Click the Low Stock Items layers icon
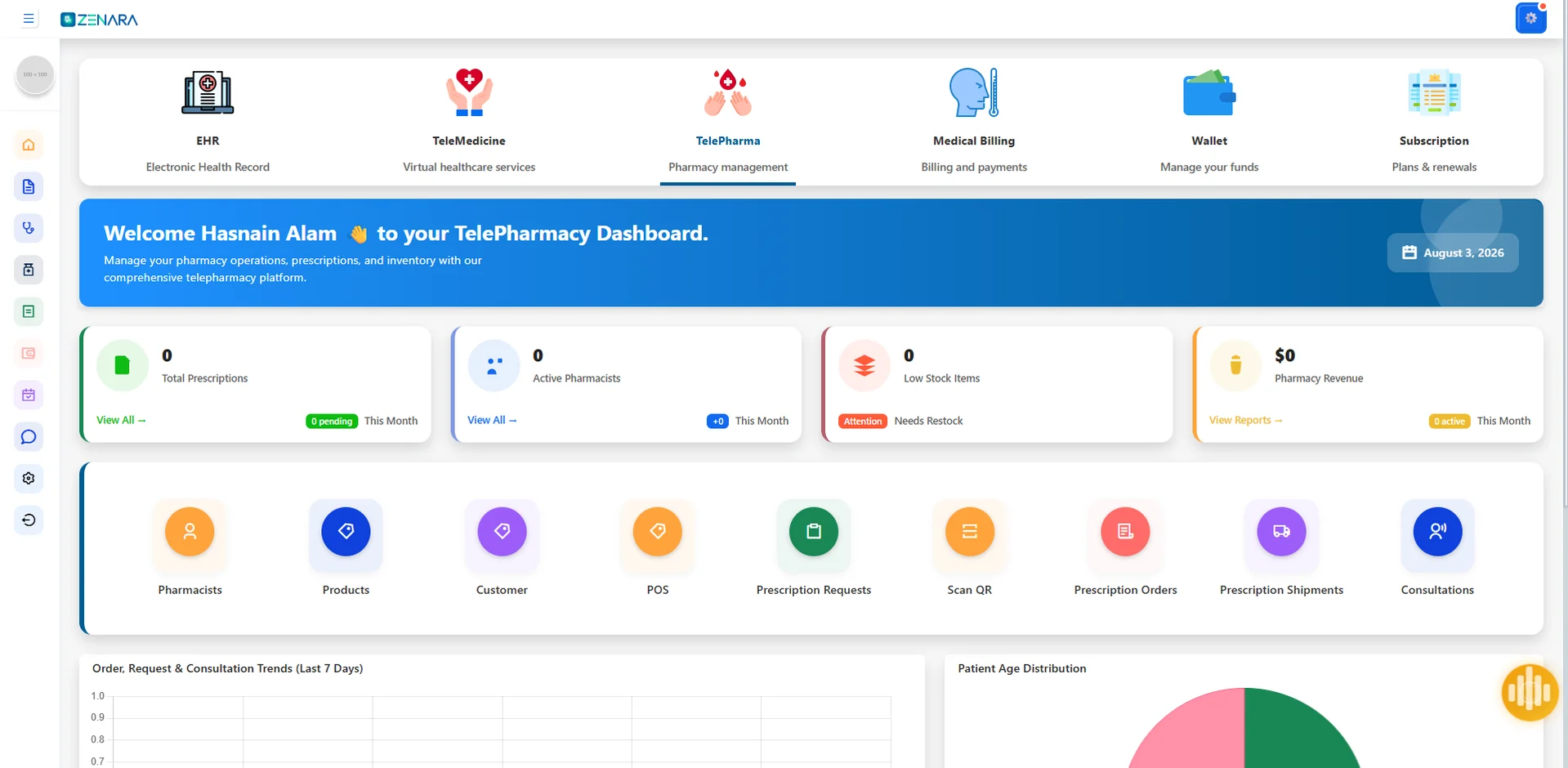The image size is (1568, 768). (x=864, y=365)
